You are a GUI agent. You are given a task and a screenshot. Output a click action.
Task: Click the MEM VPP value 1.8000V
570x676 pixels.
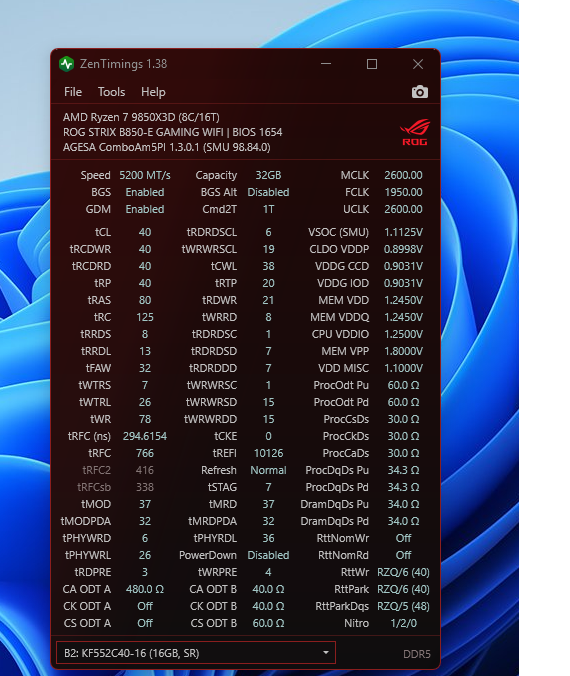(x=403, y=351)
